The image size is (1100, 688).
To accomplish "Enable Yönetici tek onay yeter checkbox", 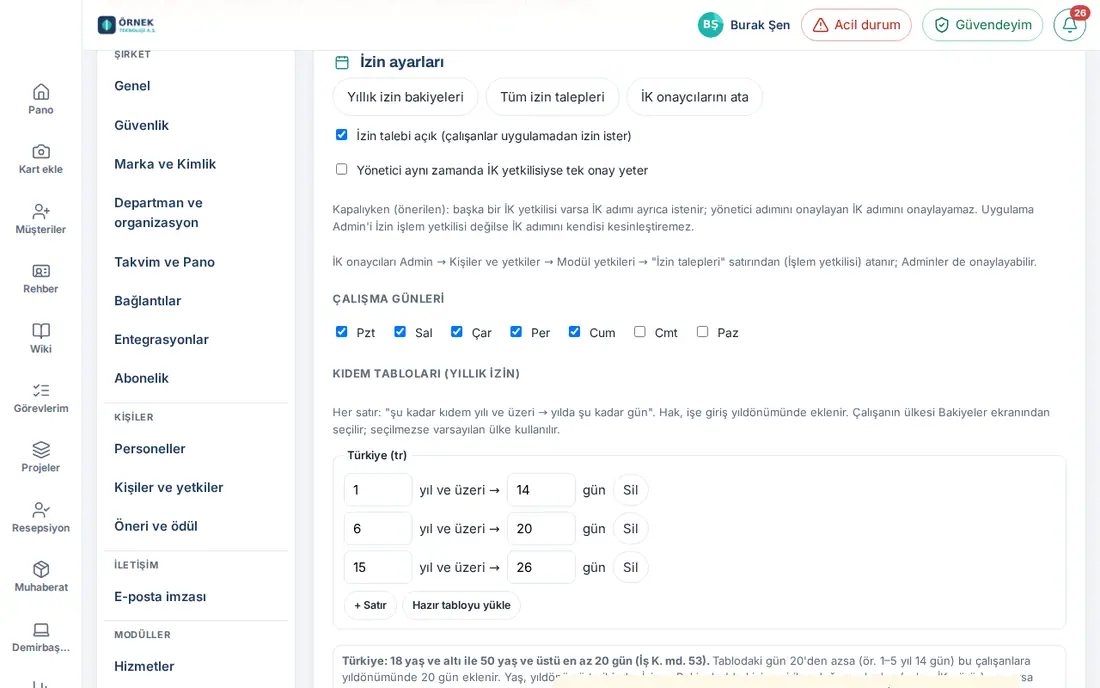I will [x=342, y=169].
